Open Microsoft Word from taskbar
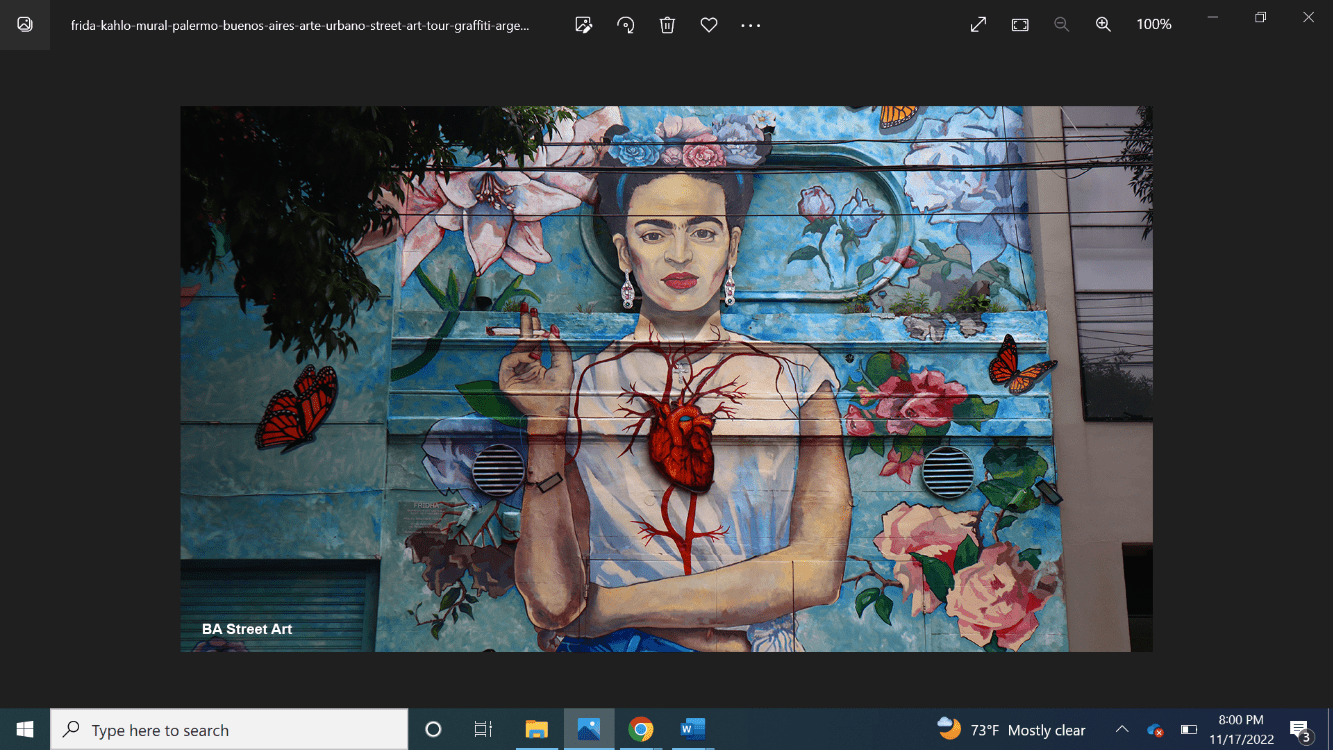Viewport: 1333px width, 750px height. (x=693, y=730)
